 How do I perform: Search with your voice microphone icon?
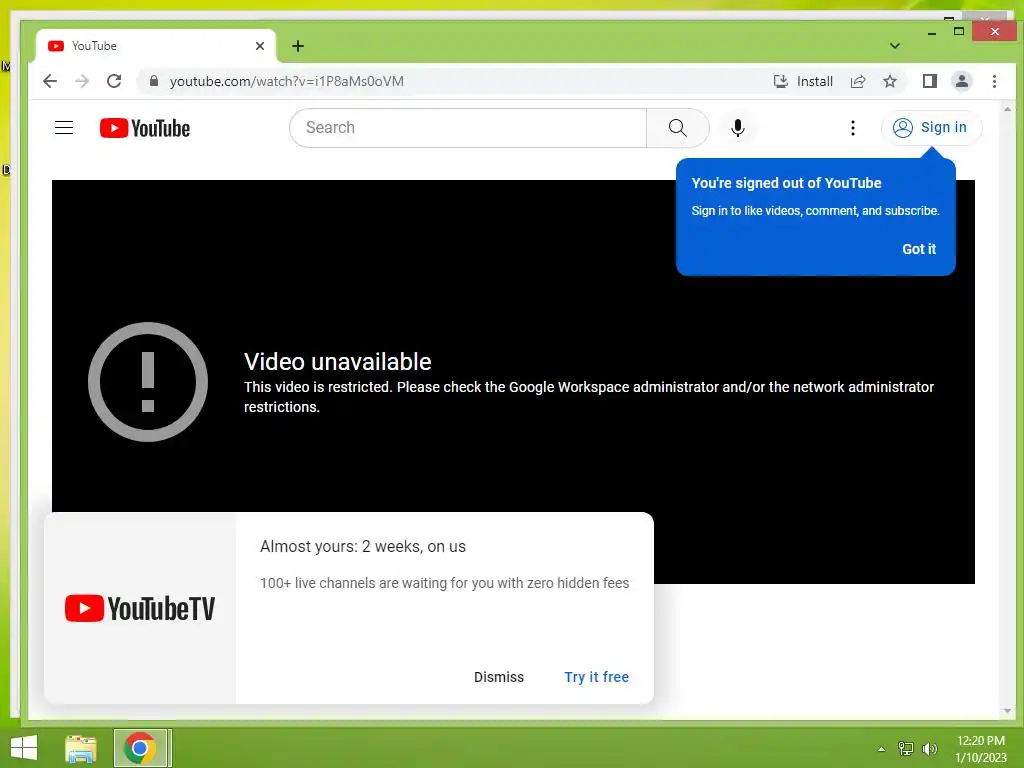737,127
